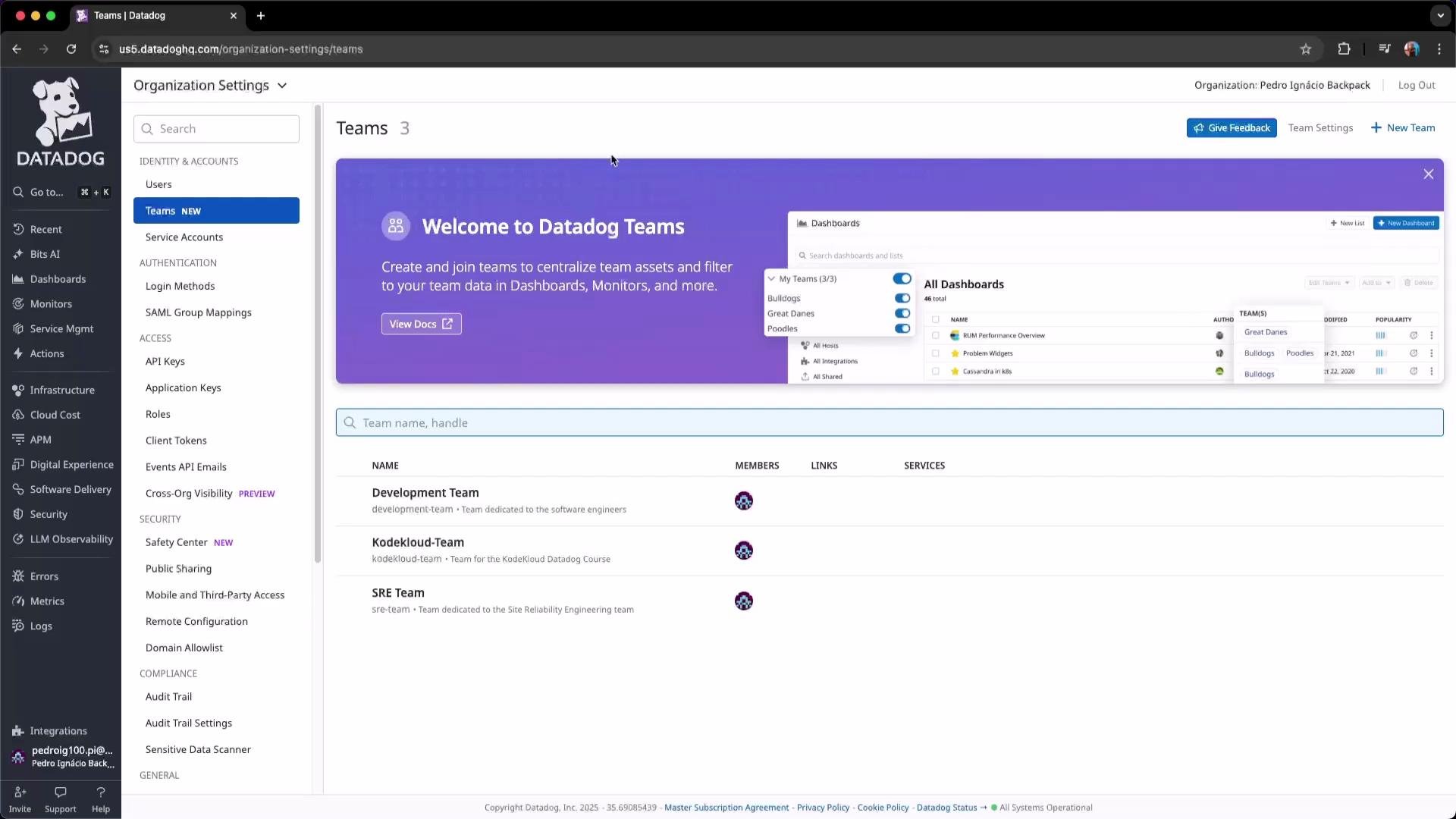Open Help menu
This screenshot has height=819, width=1456.
click(101, 800)
